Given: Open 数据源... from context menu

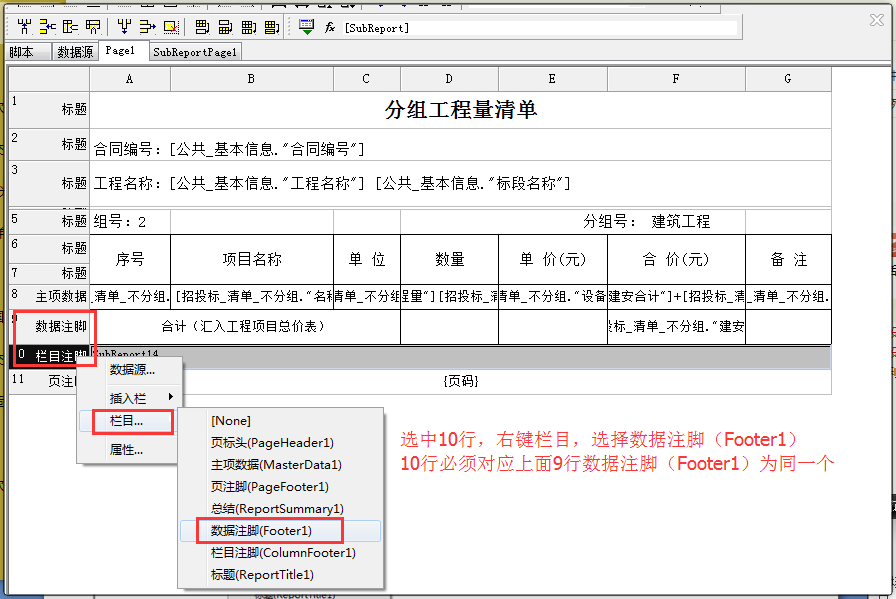Looking at the screenshot, I should tap(132, 370).
